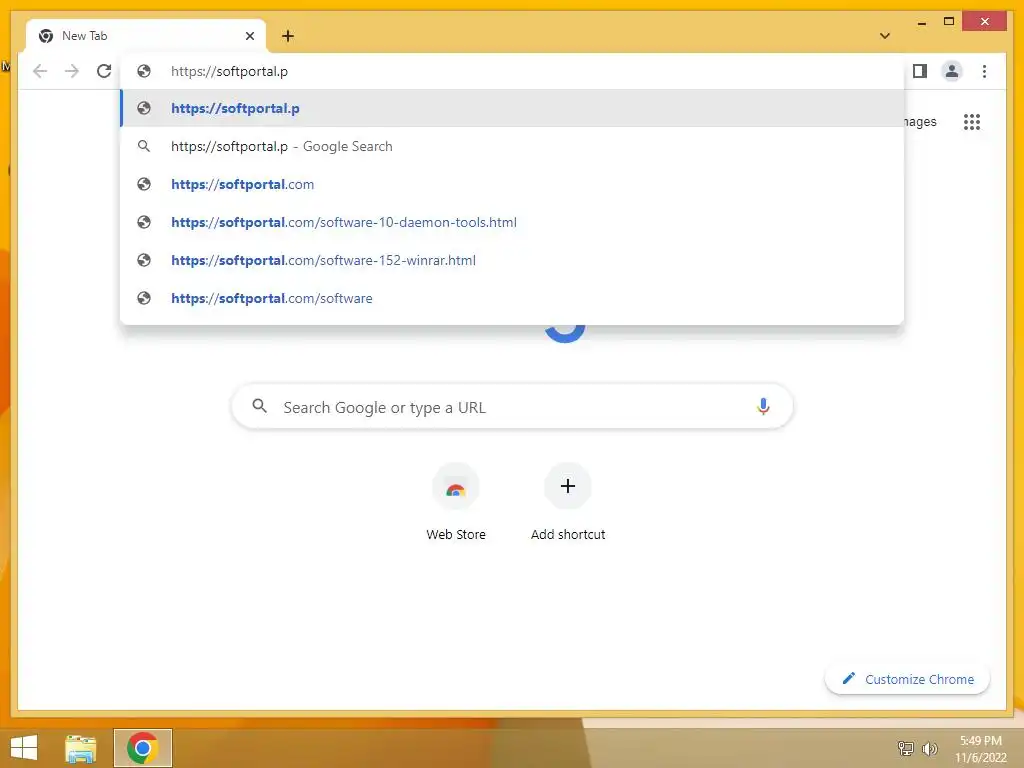Click the browser forward arrow

(x=72, y=71)
